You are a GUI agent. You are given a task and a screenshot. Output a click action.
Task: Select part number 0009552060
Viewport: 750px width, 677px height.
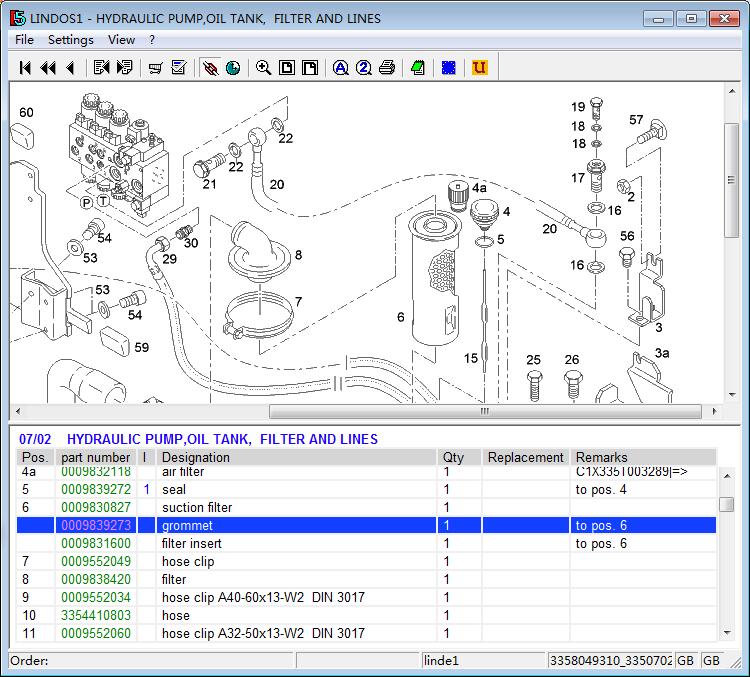(96, 633)
